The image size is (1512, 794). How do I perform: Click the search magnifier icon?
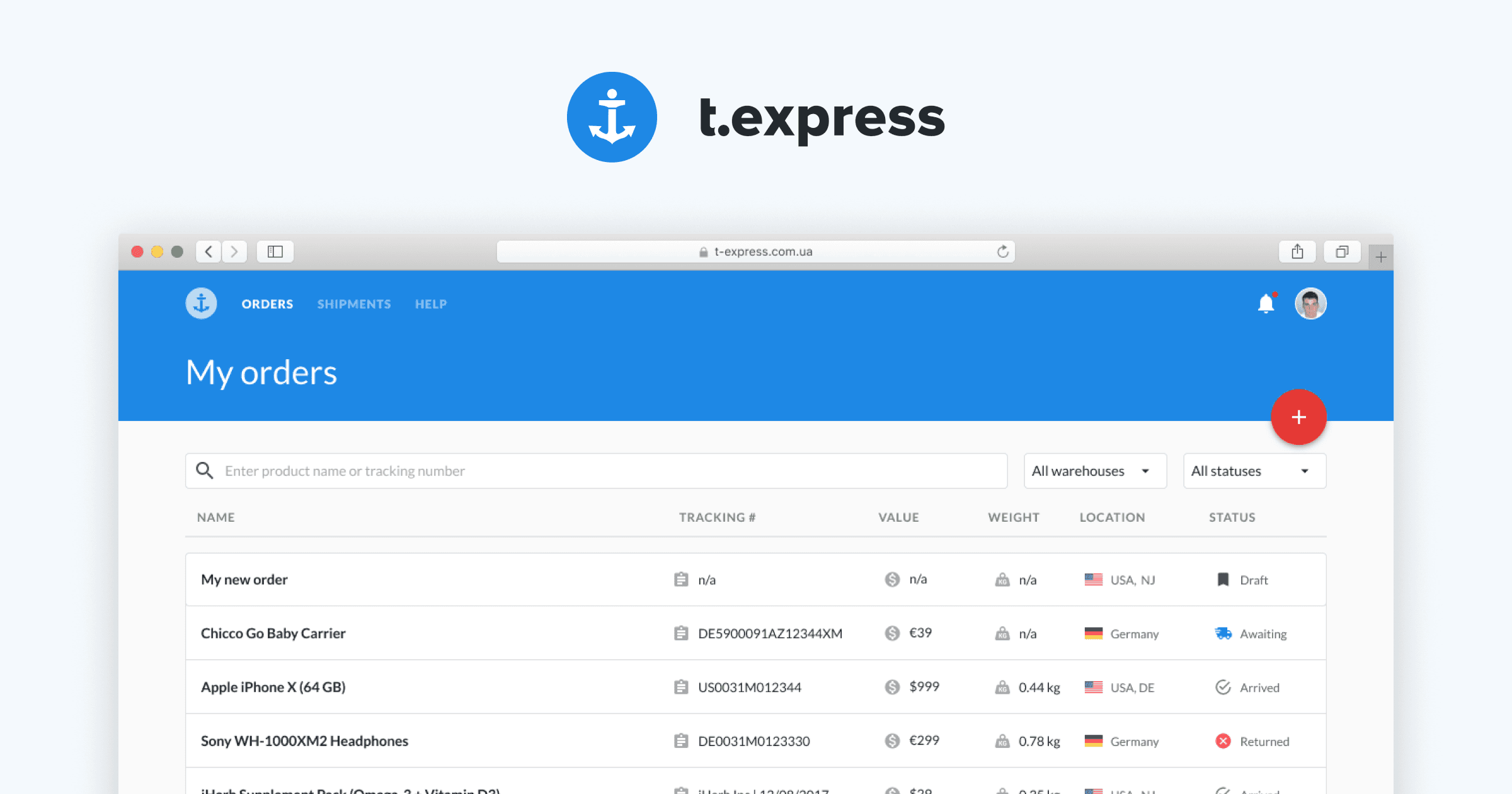coord(204,471)
